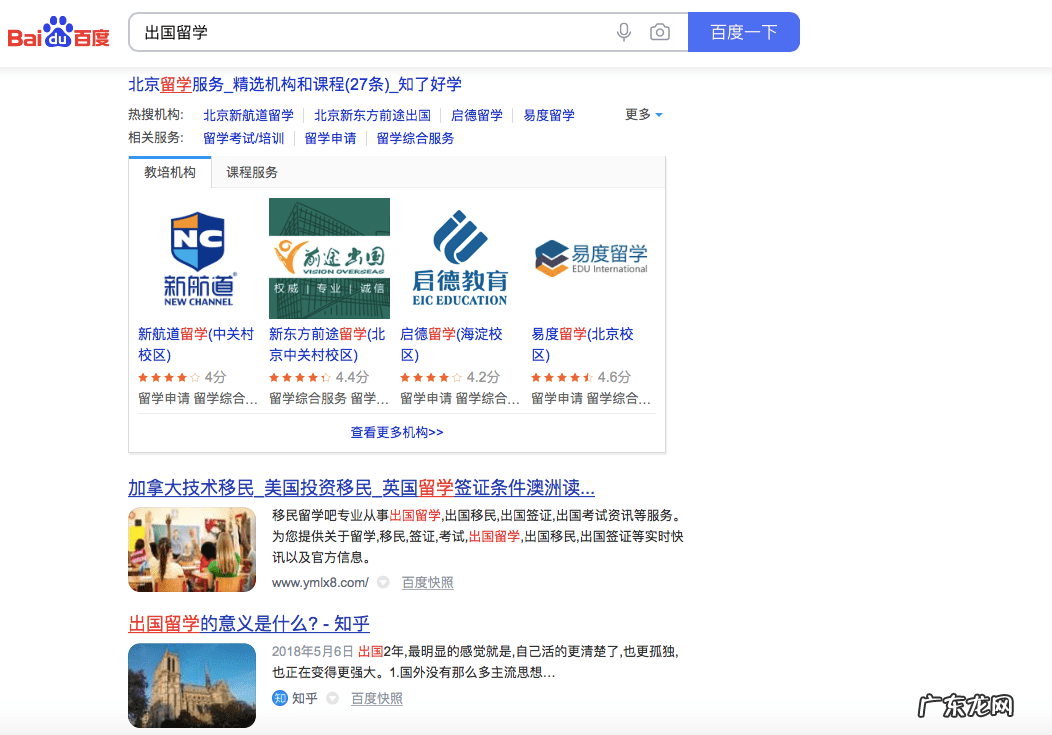Viewport: 1052px width, 735px height.
Task: Start a voice search with the microphone icon
Action: (x=623, y=31)
